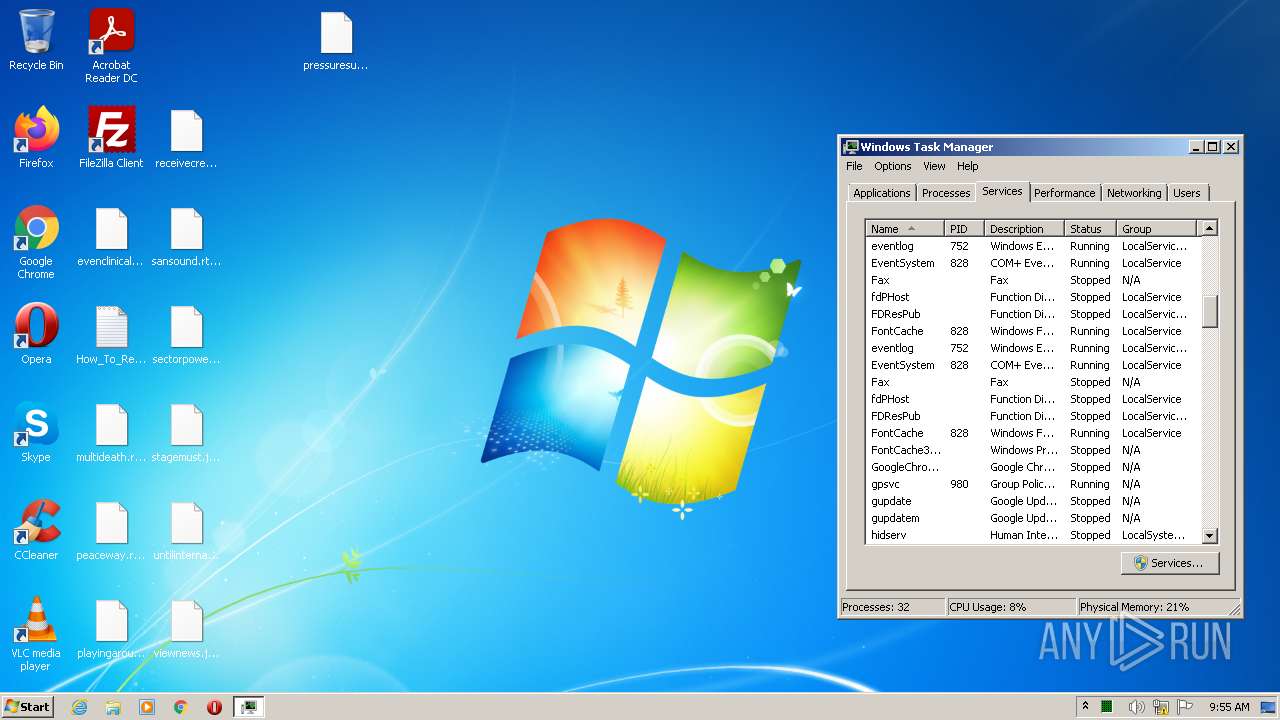The width and height of the screenshot is (1280, 720).
Task: Select the How_To_Re... text file
Action: pyautogui.click(x=111, y=334)
